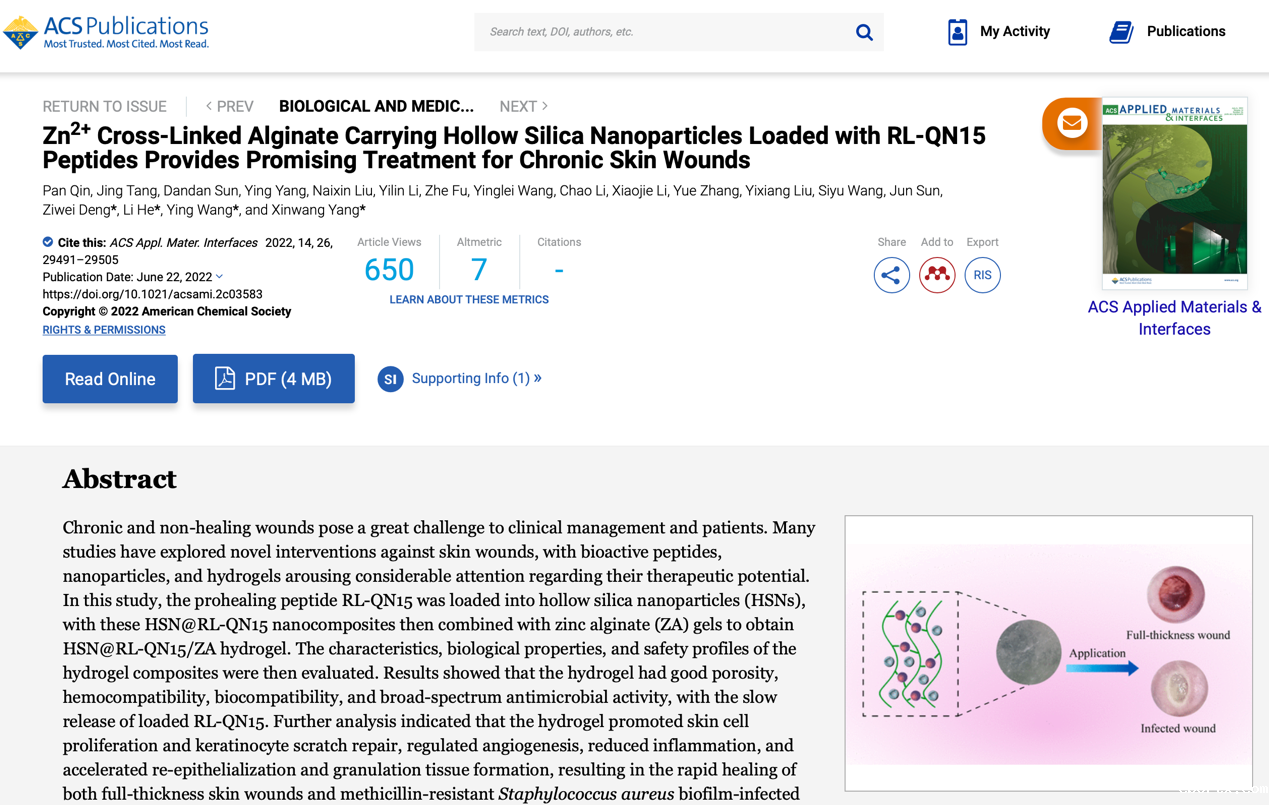
Task: Export citation with RIS icon
Action: (x=982, y=275)
